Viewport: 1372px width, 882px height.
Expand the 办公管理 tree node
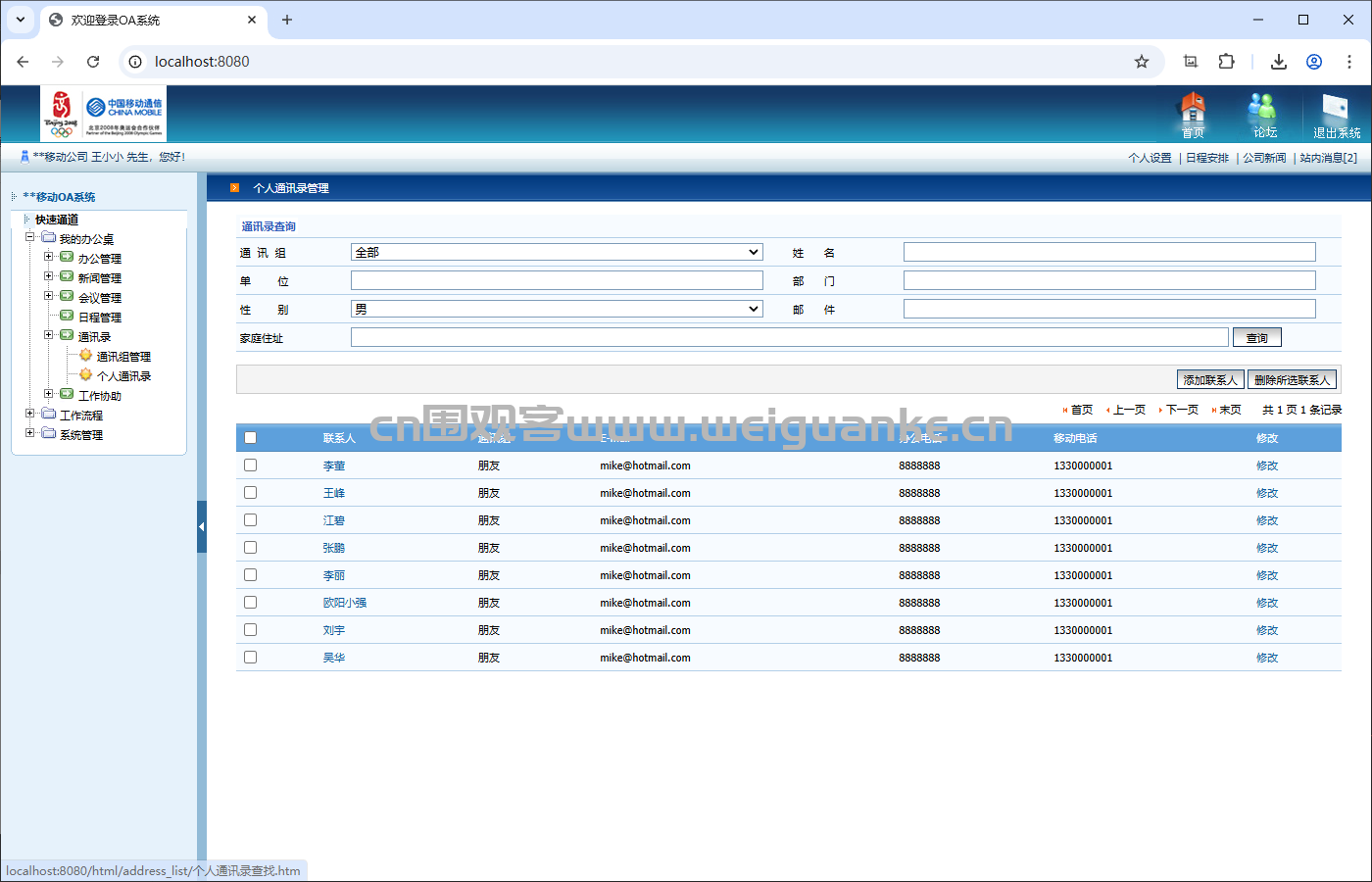pyautogui.click(x=48, y=257)
